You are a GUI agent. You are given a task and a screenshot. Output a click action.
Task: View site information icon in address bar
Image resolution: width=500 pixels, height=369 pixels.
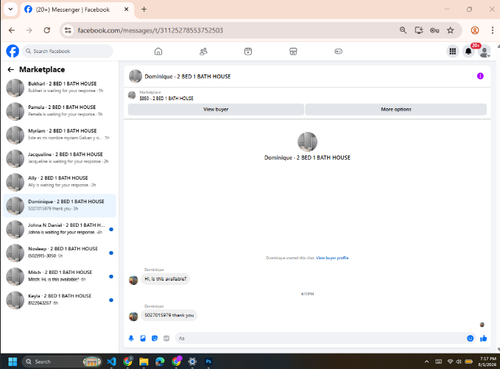pos(68,30)
